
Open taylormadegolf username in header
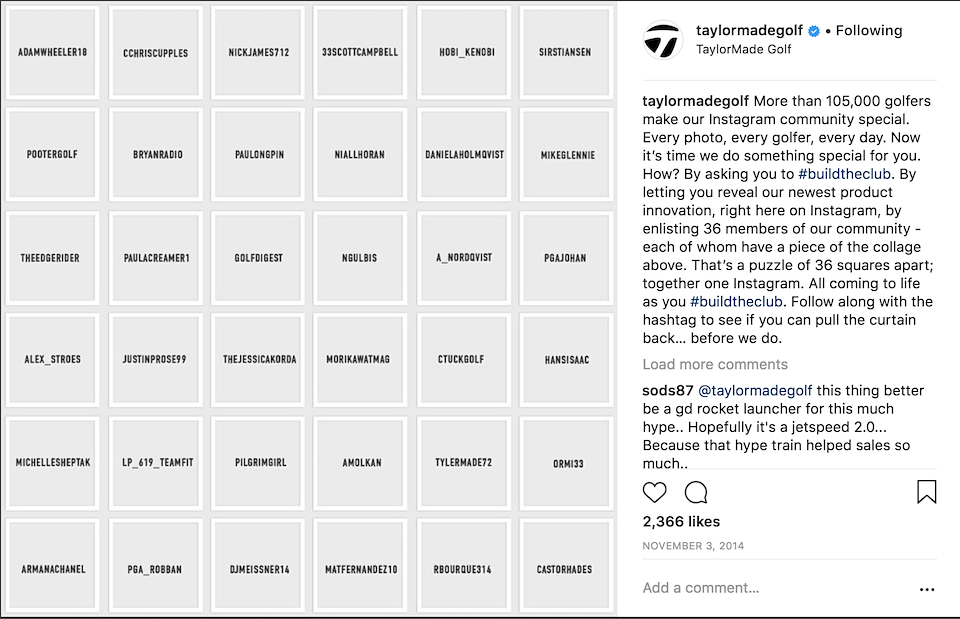(748, 31)
